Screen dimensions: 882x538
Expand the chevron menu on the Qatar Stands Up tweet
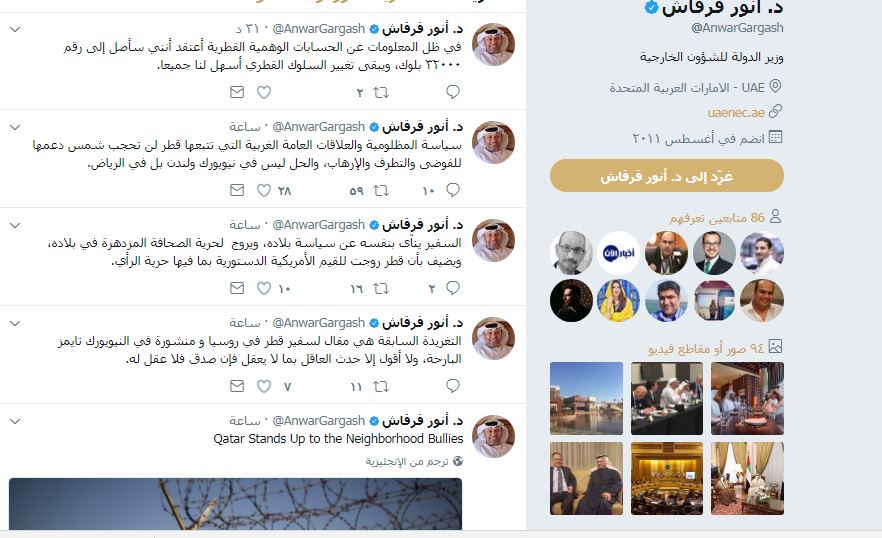click(15, 421)
